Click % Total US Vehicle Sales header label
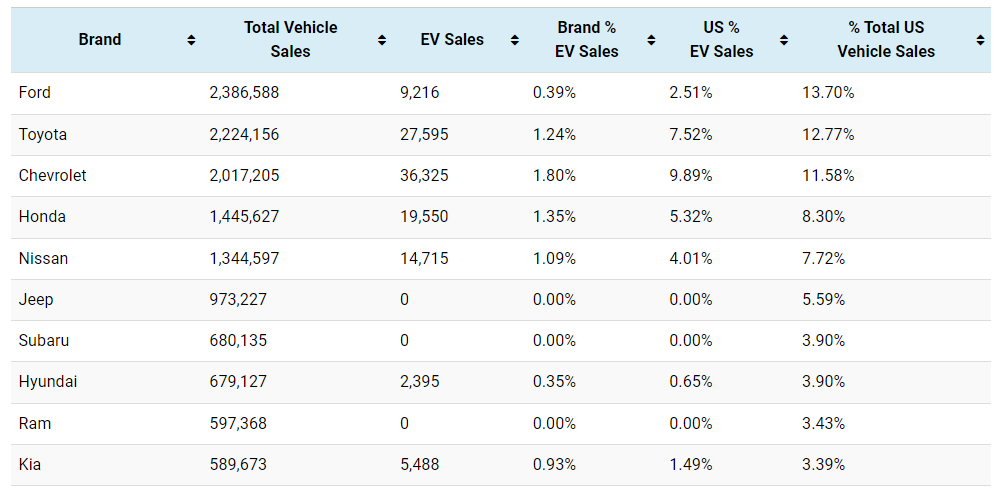The width and height of the screenshot is (1004, 491). pos(886,40)
